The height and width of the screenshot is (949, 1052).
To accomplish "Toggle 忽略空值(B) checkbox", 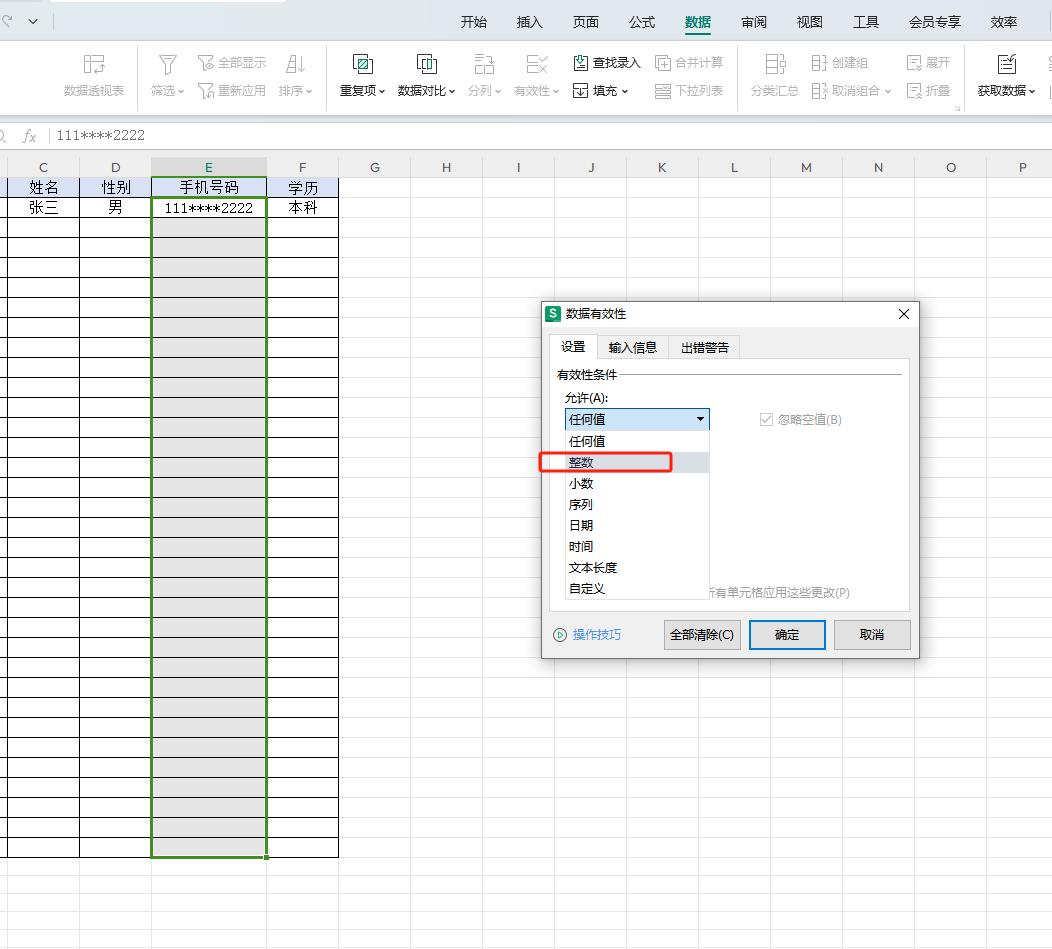I will (x=766, y=419).
